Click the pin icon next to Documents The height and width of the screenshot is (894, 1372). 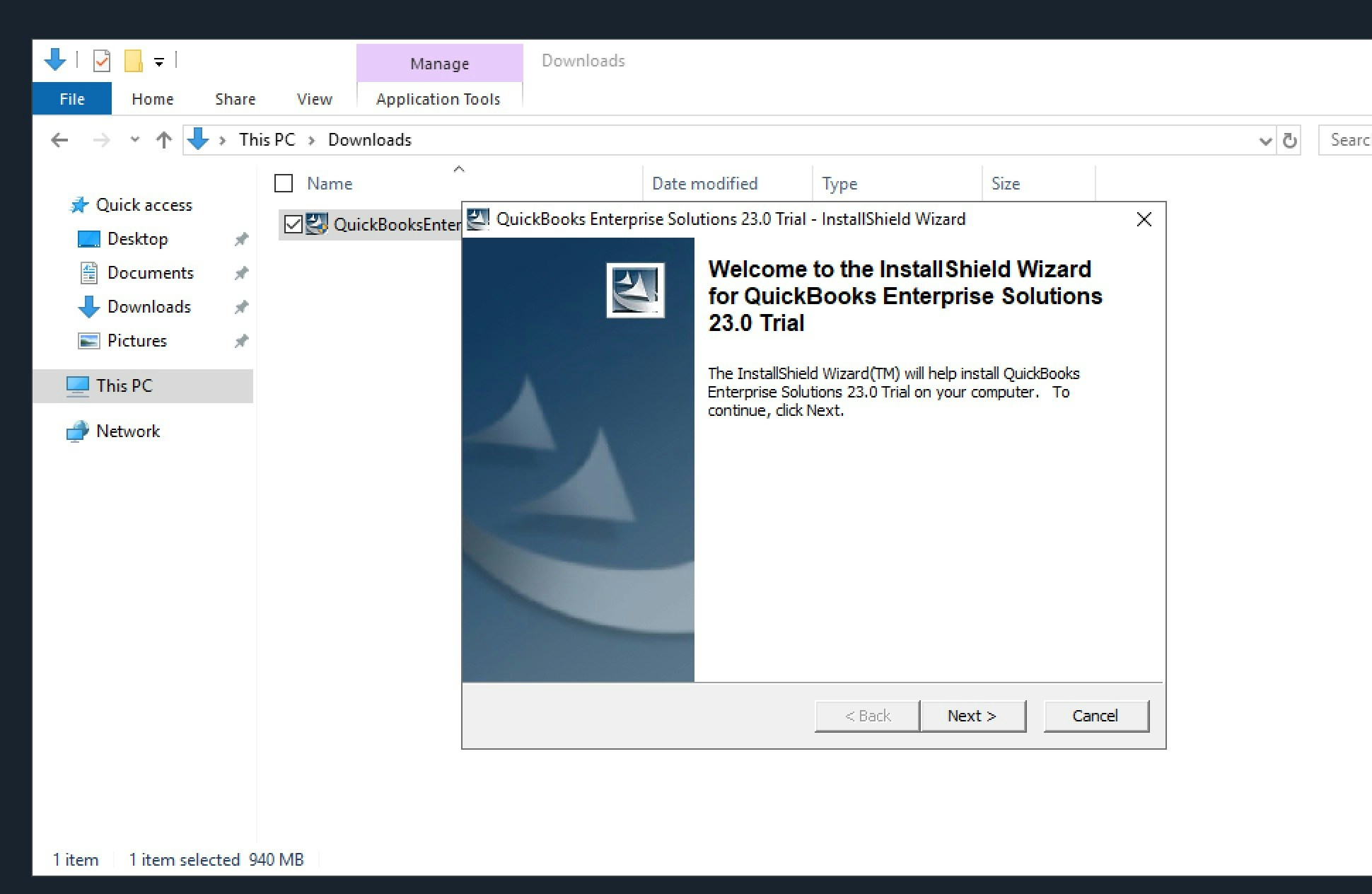(241, 273)
